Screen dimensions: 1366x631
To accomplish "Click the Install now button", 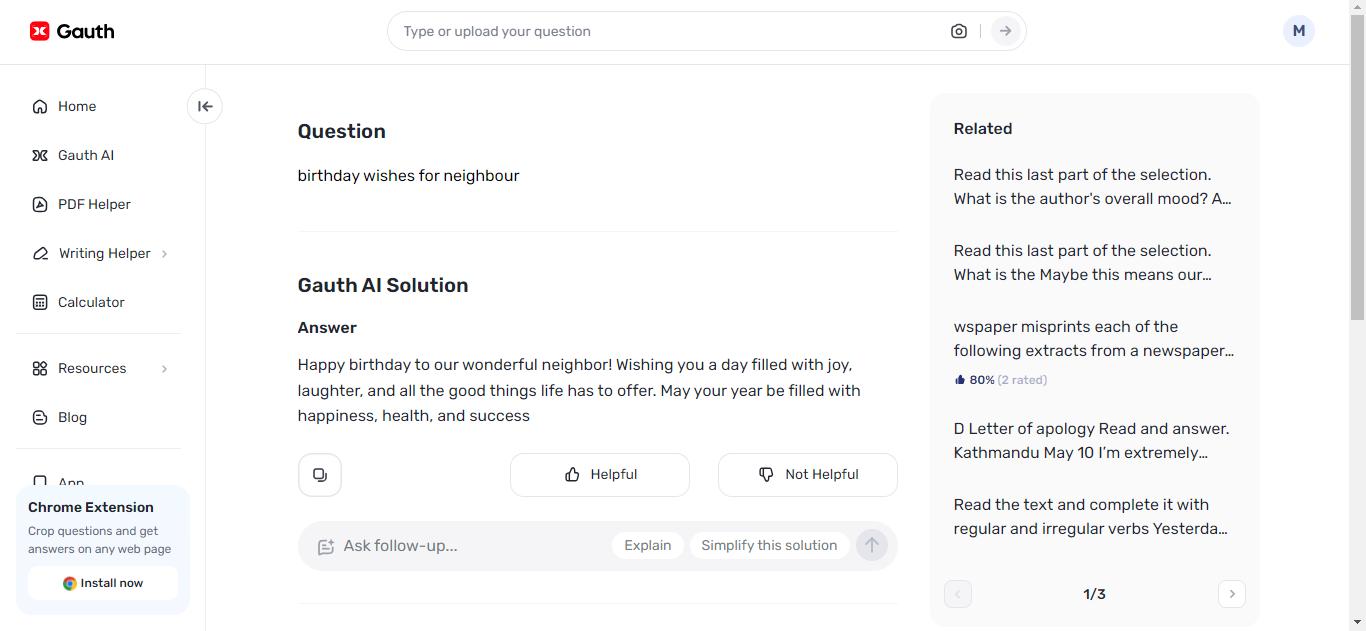I will point(103,583).
